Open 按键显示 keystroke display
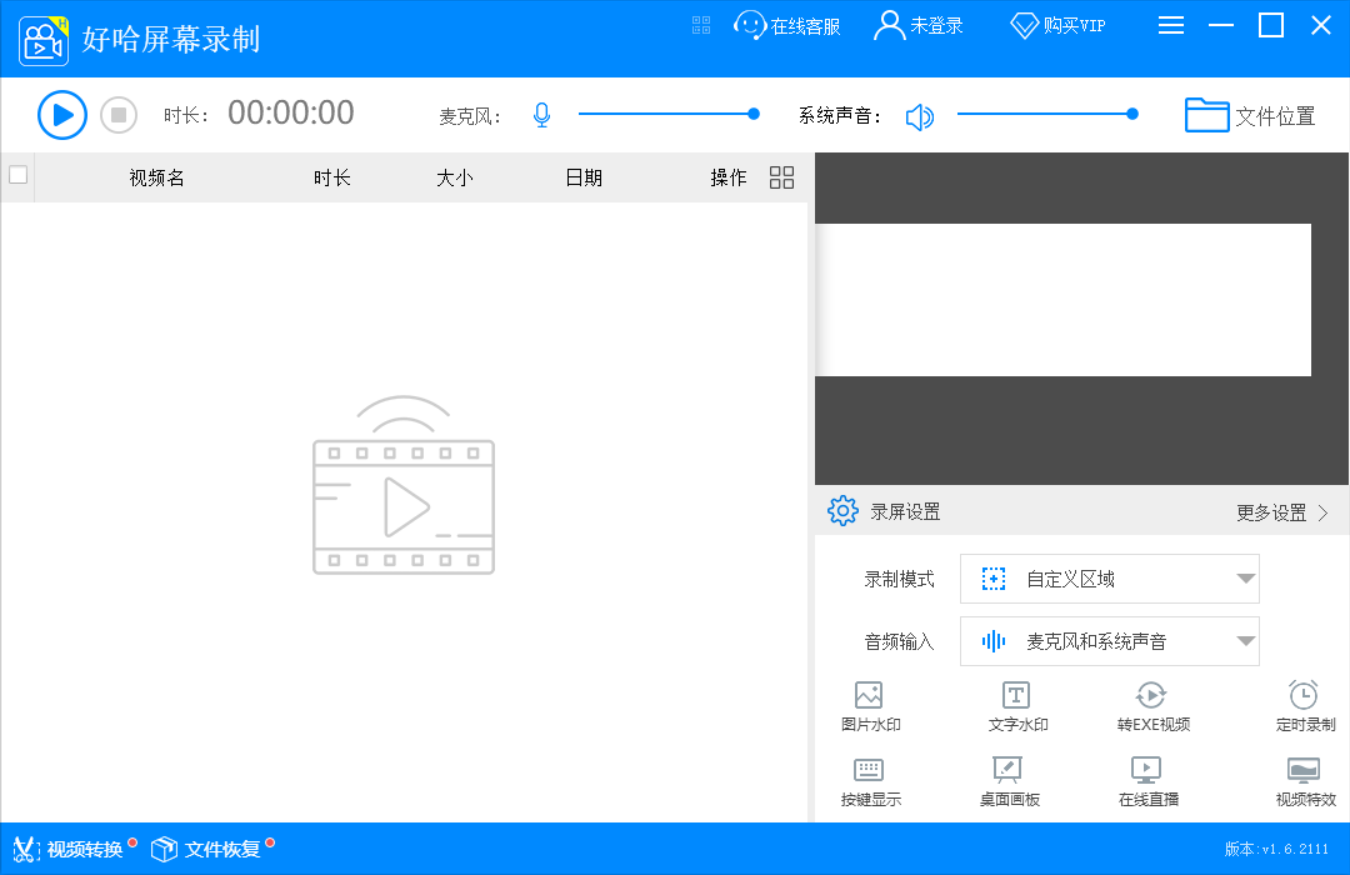Viewport: 1350px width, 875px height. pos(870,782)
